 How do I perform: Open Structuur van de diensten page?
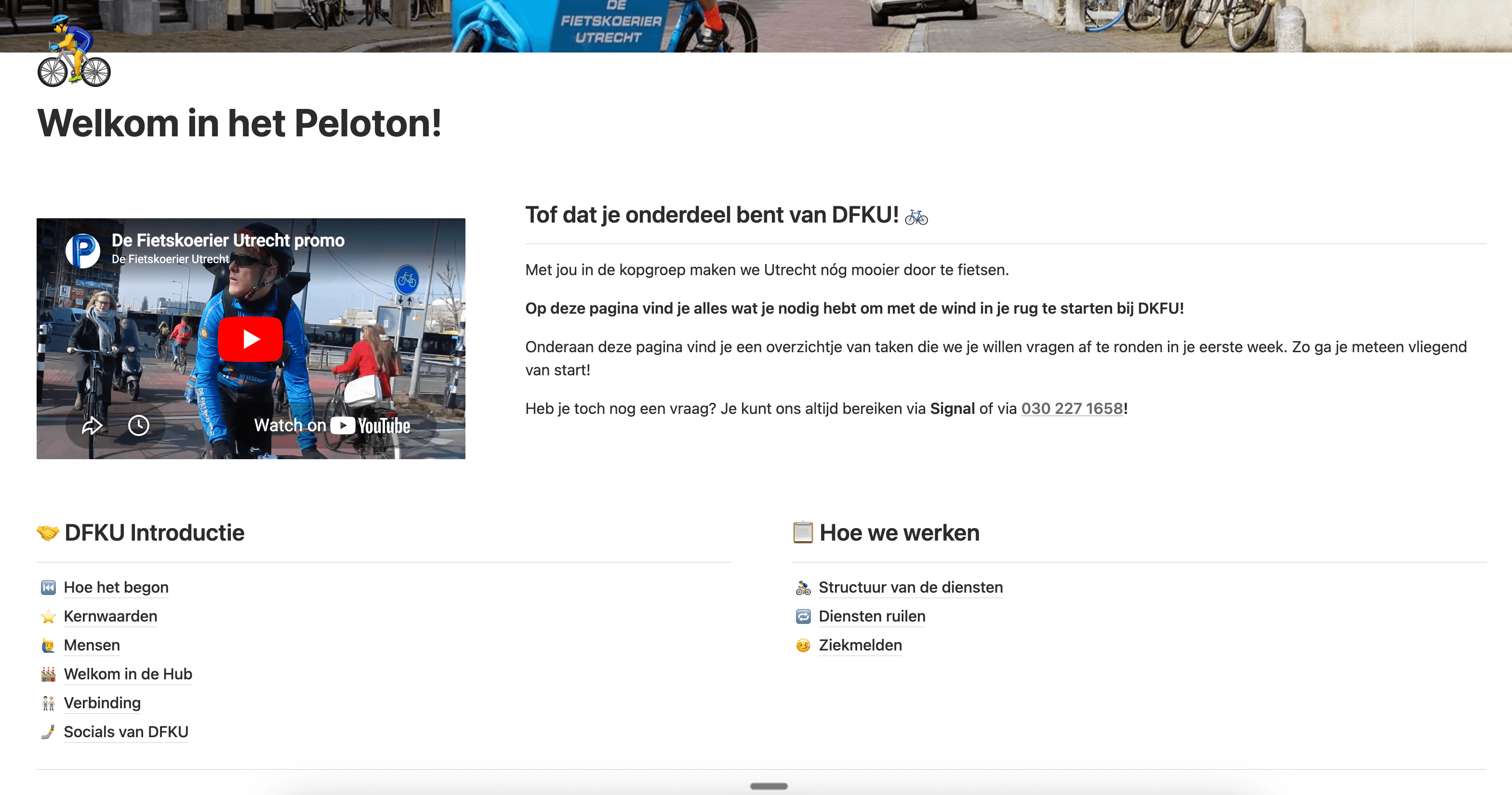point(910,587)
